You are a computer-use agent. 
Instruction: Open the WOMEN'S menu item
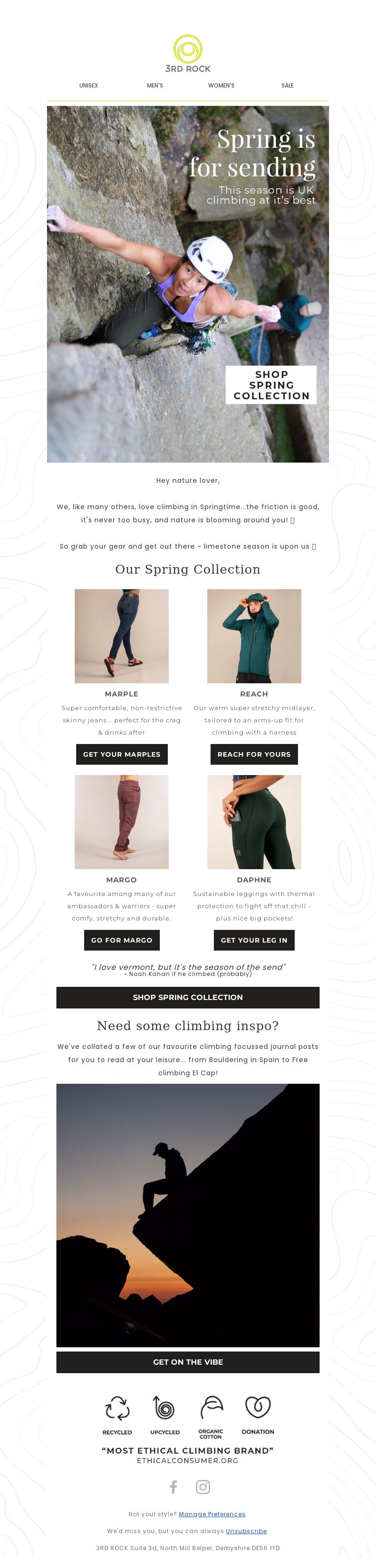221,86
